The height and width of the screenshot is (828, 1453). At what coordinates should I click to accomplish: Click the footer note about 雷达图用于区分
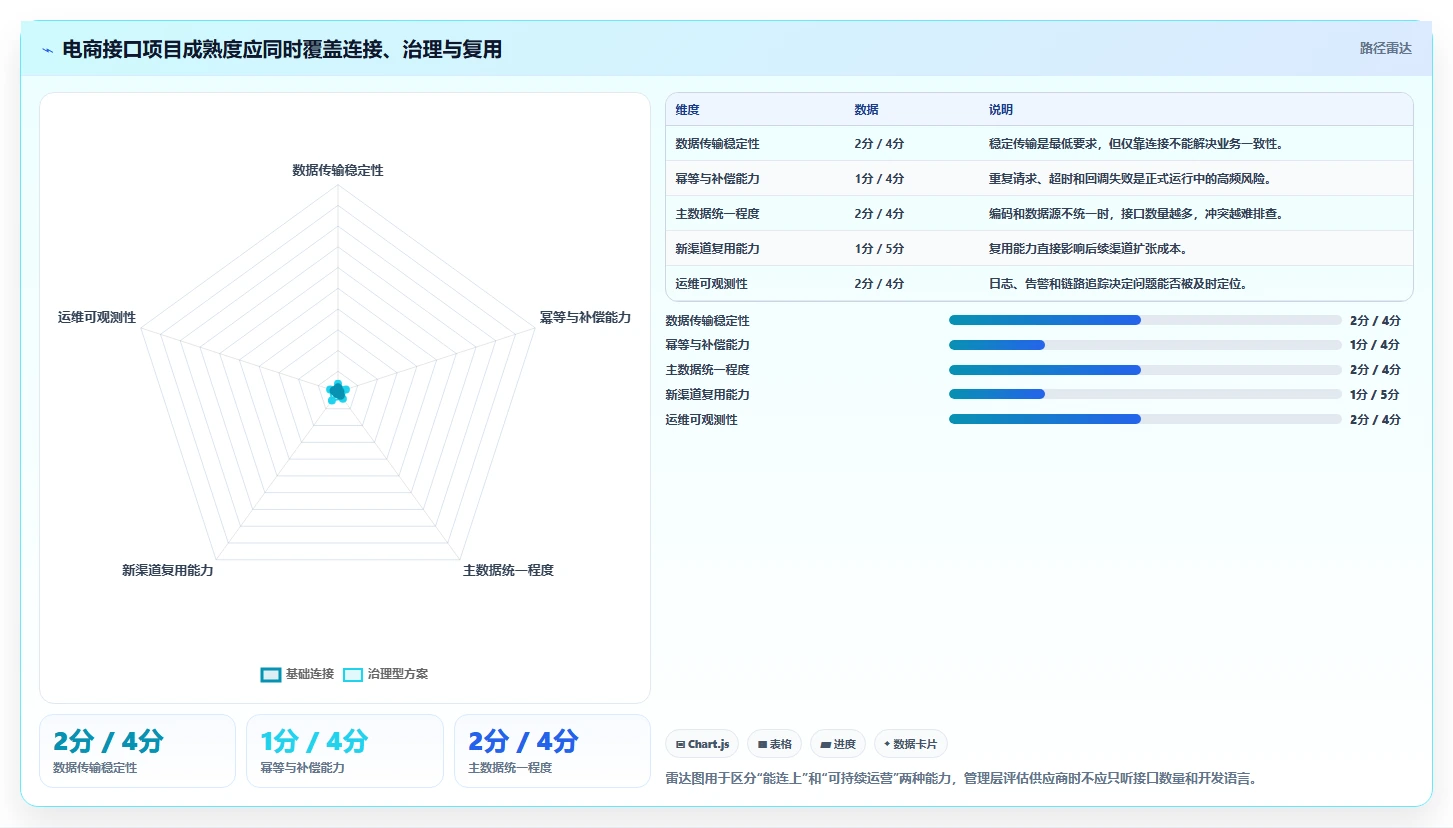tap(960, 778)
